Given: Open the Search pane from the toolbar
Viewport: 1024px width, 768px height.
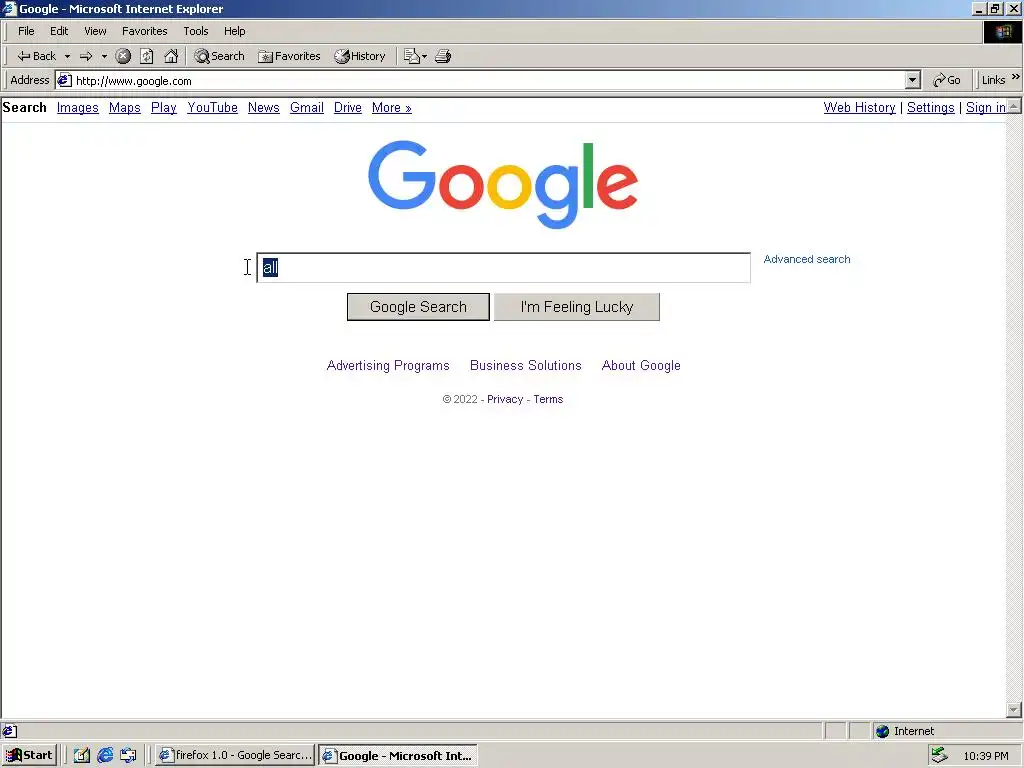Looking at the screenshot, I should [219, 56].
